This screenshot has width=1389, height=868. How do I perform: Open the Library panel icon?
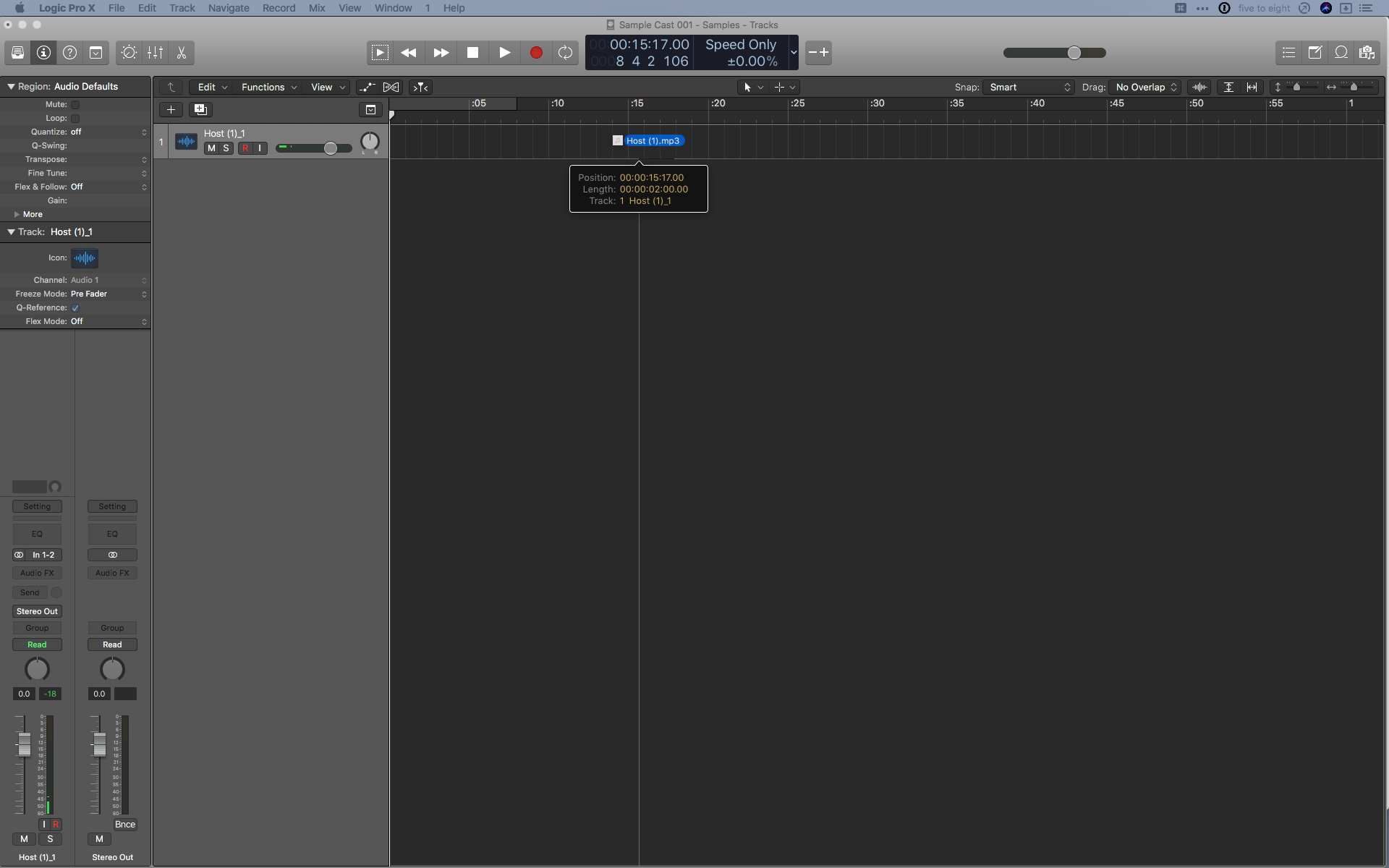pos(18,53)
